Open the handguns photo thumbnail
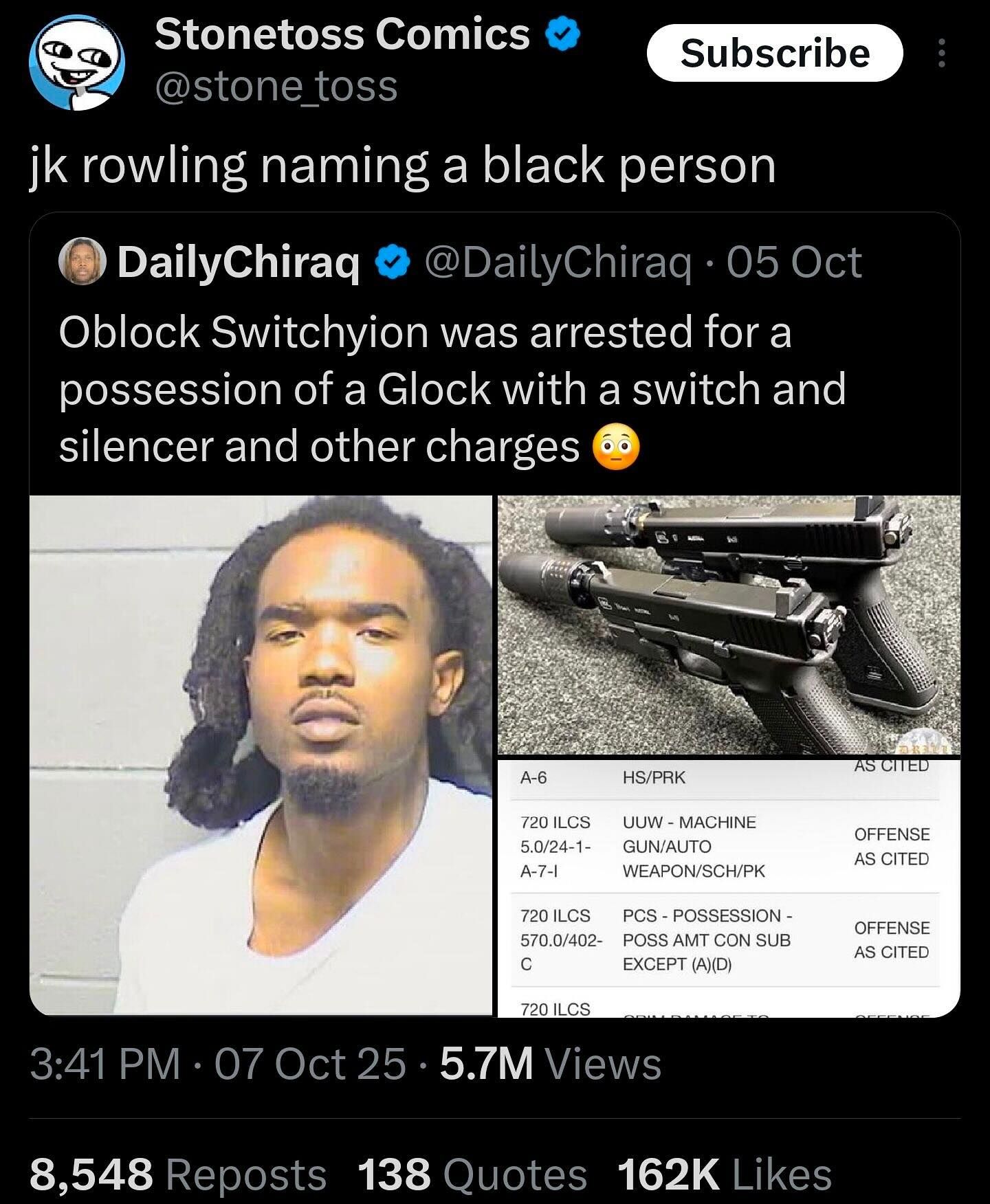990x1204 pixels. point(728,625)
